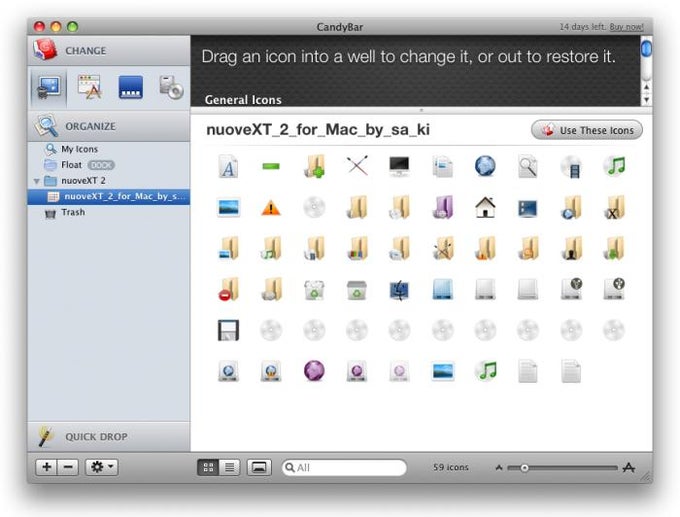Switch to icon grid view
Screen dimensions: 680x517
tap(208, 467)
